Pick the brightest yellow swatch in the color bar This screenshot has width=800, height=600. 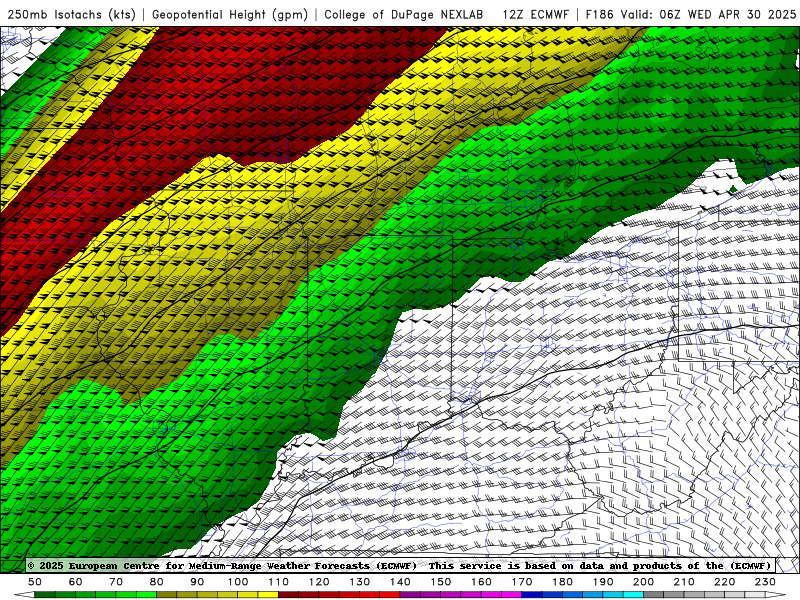click(x=268, y=595)
